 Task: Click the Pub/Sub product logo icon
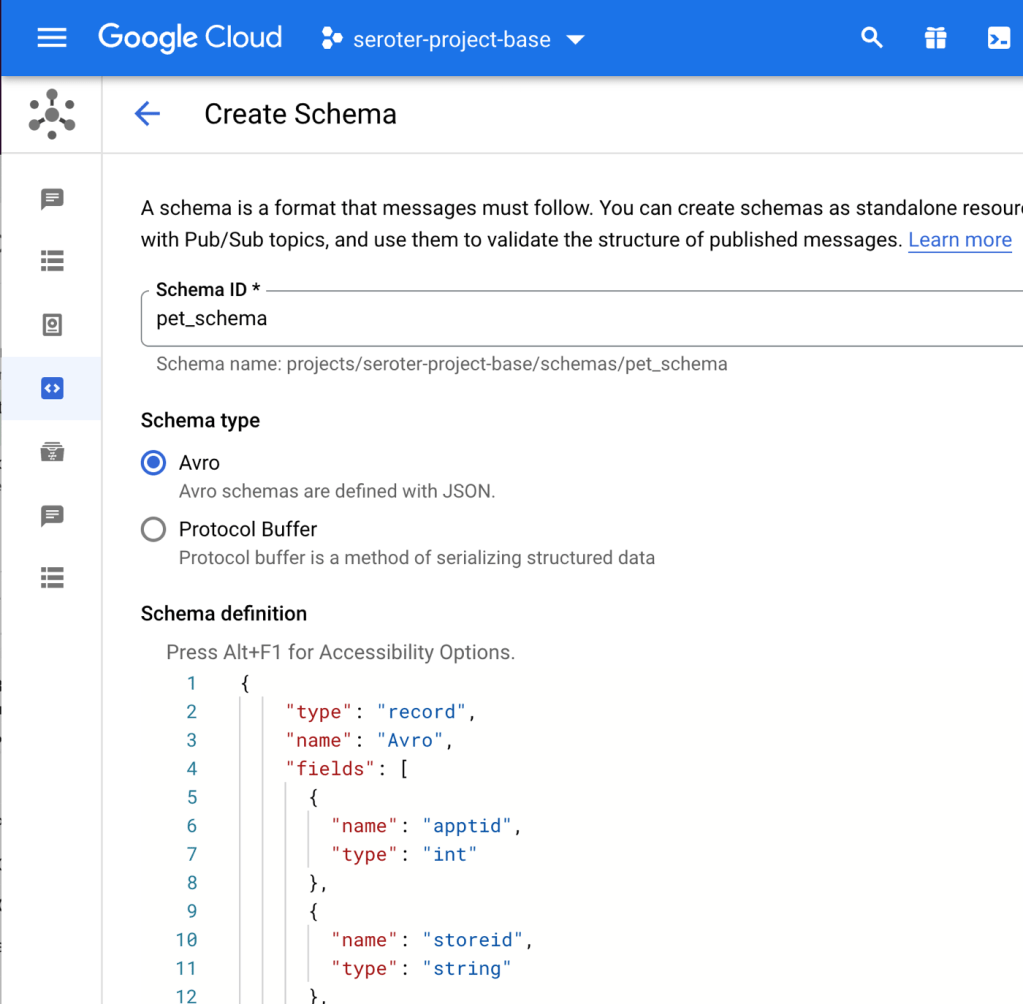(52, 114)
